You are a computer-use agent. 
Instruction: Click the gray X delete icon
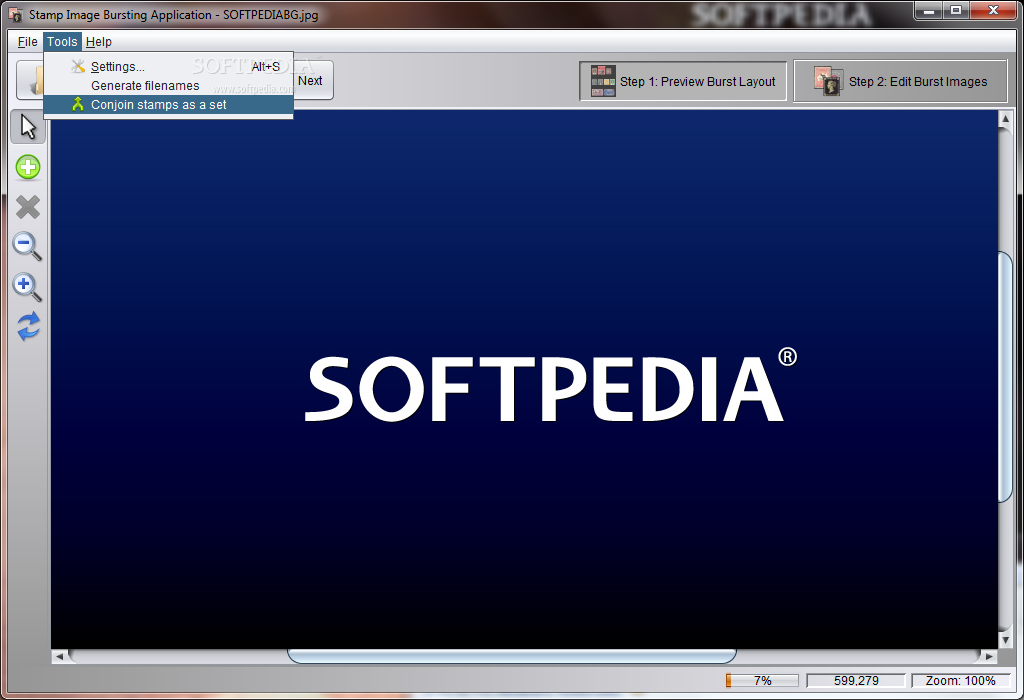pos(28,207)
